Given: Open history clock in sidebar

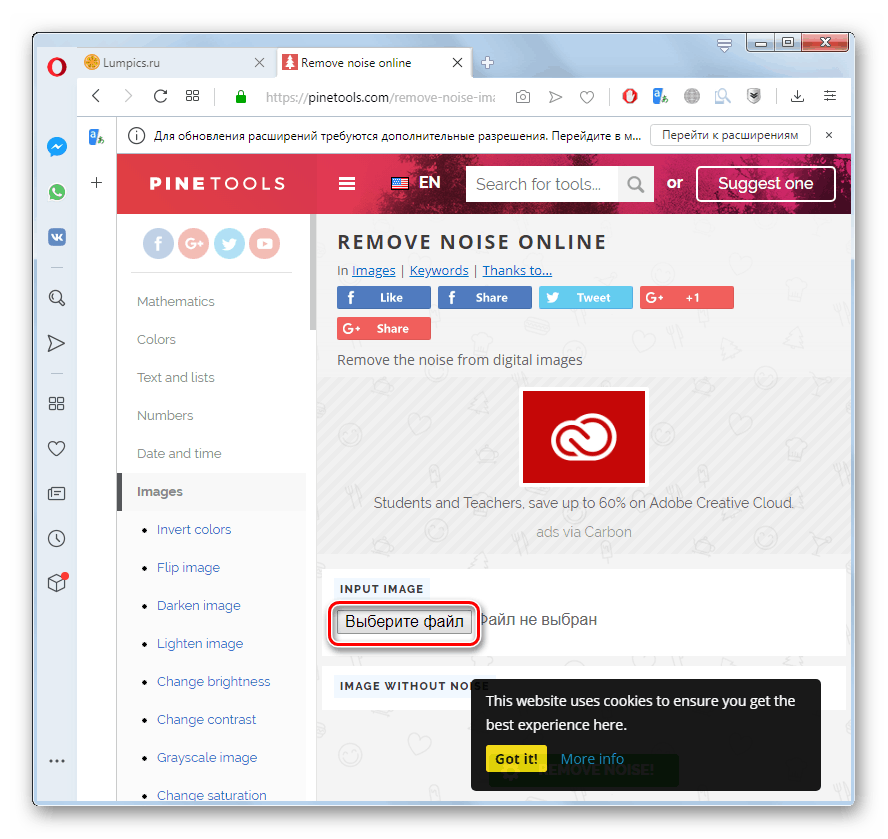Looking at the screenshot, I should [x=57, y=538].
